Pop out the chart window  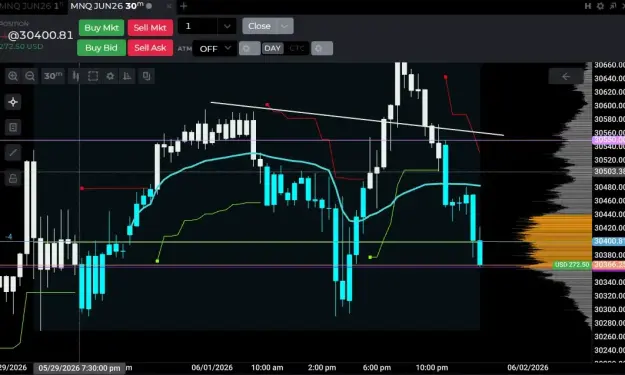tap(613, 6)
